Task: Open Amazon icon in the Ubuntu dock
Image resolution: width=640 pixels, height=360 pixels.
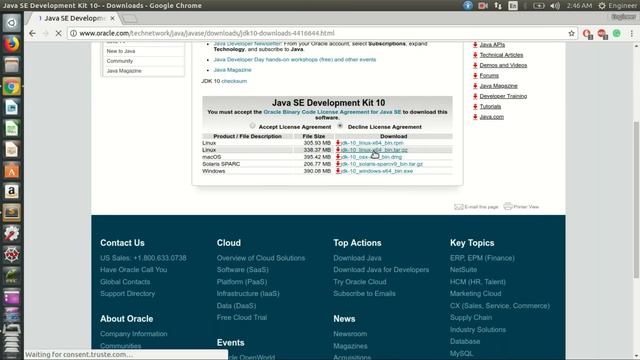Action: click(11, 191)
